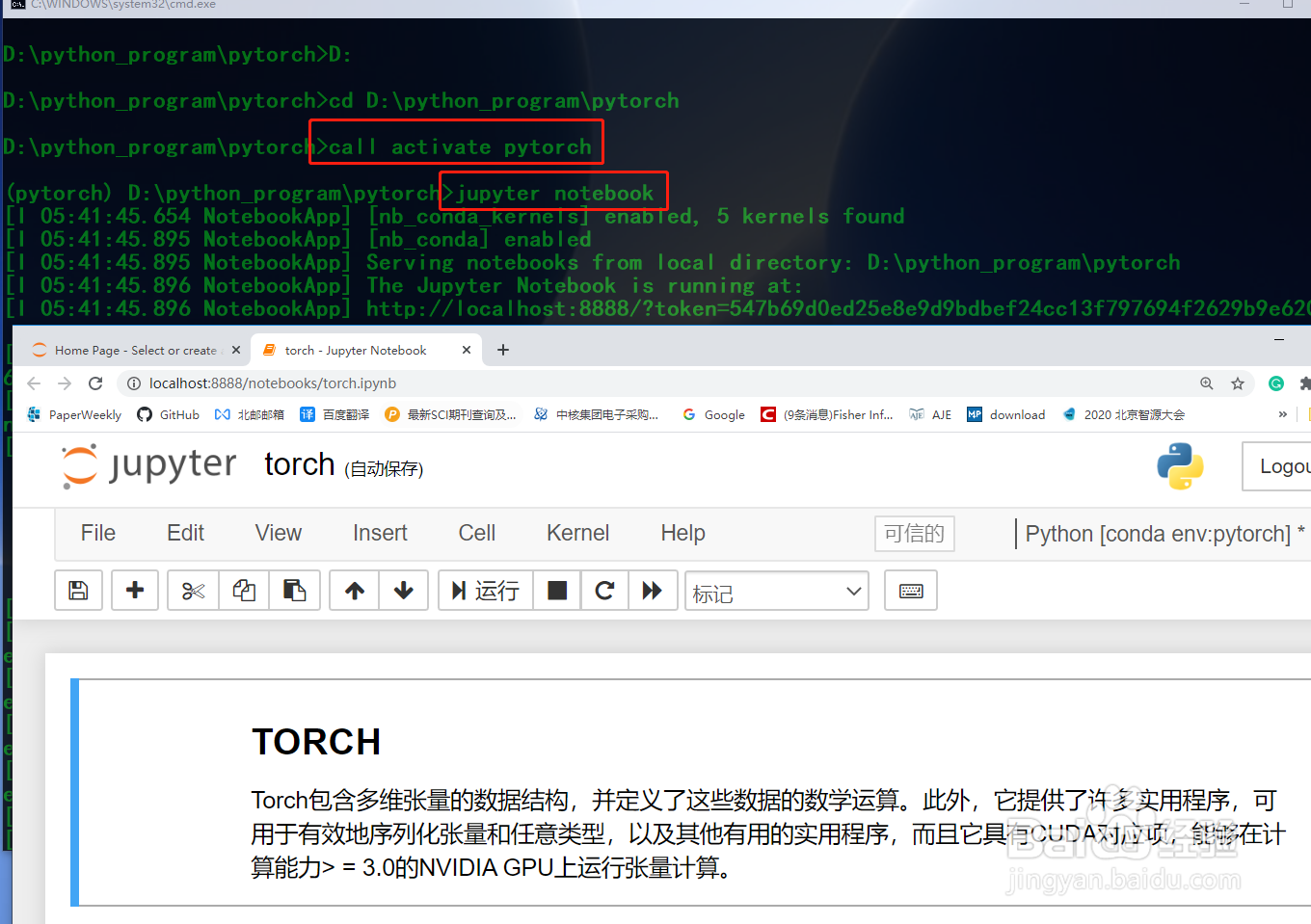Save the notebook with the floppy disk icon
Image resolution: width=1311 pixels, height=924 pixels.
(79, 591)
